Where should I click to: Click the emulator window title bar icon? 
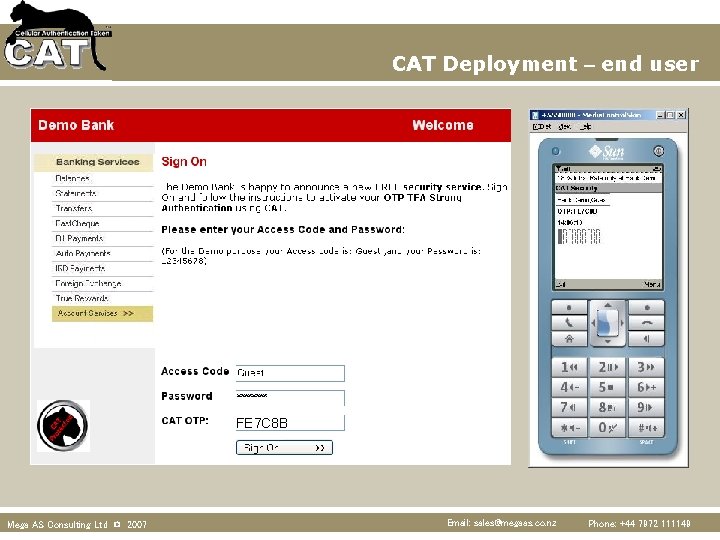pyautogui.click(x=534, y=115)
